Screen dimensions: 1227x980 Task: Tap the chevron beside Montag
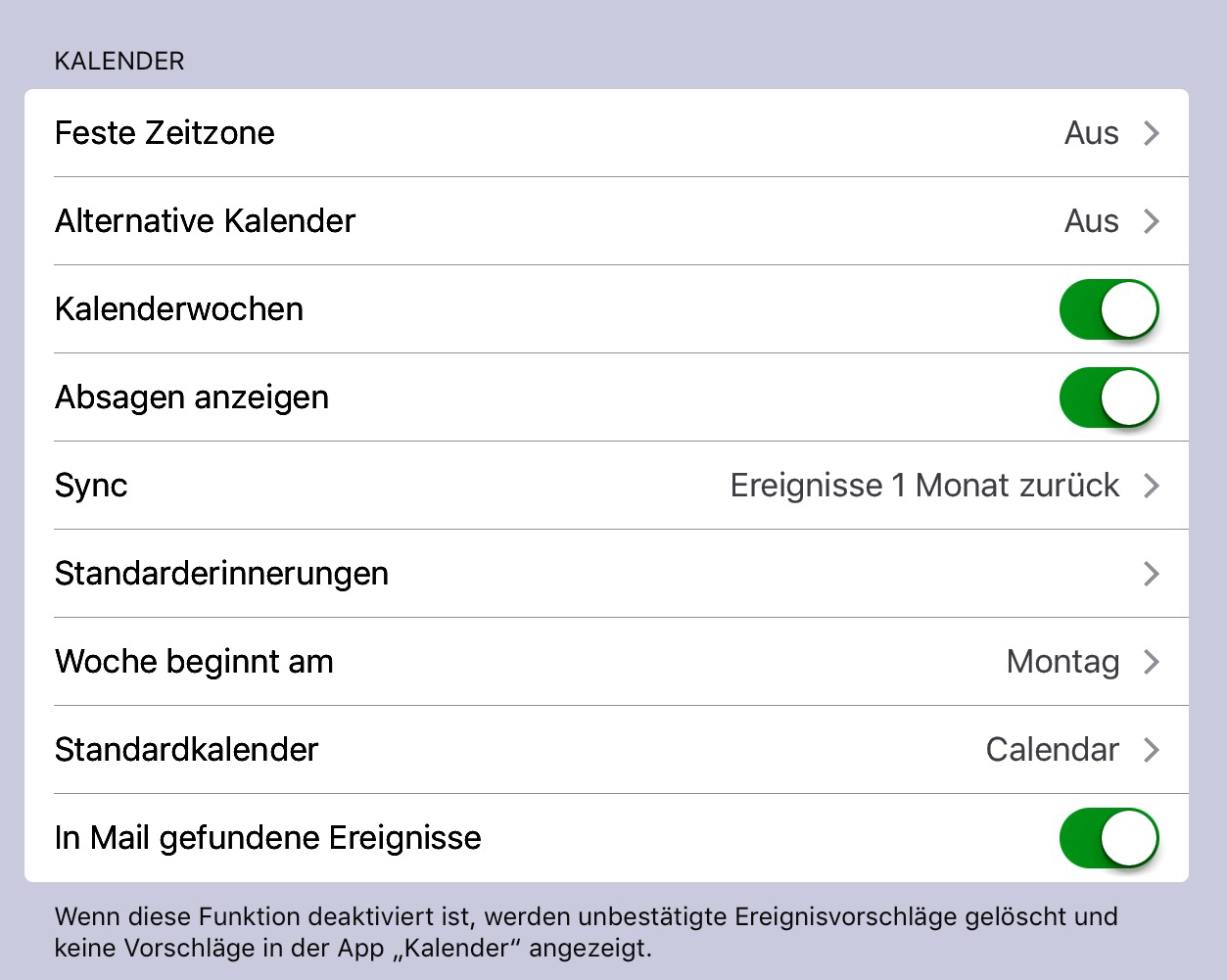(x=1152, y=662)
